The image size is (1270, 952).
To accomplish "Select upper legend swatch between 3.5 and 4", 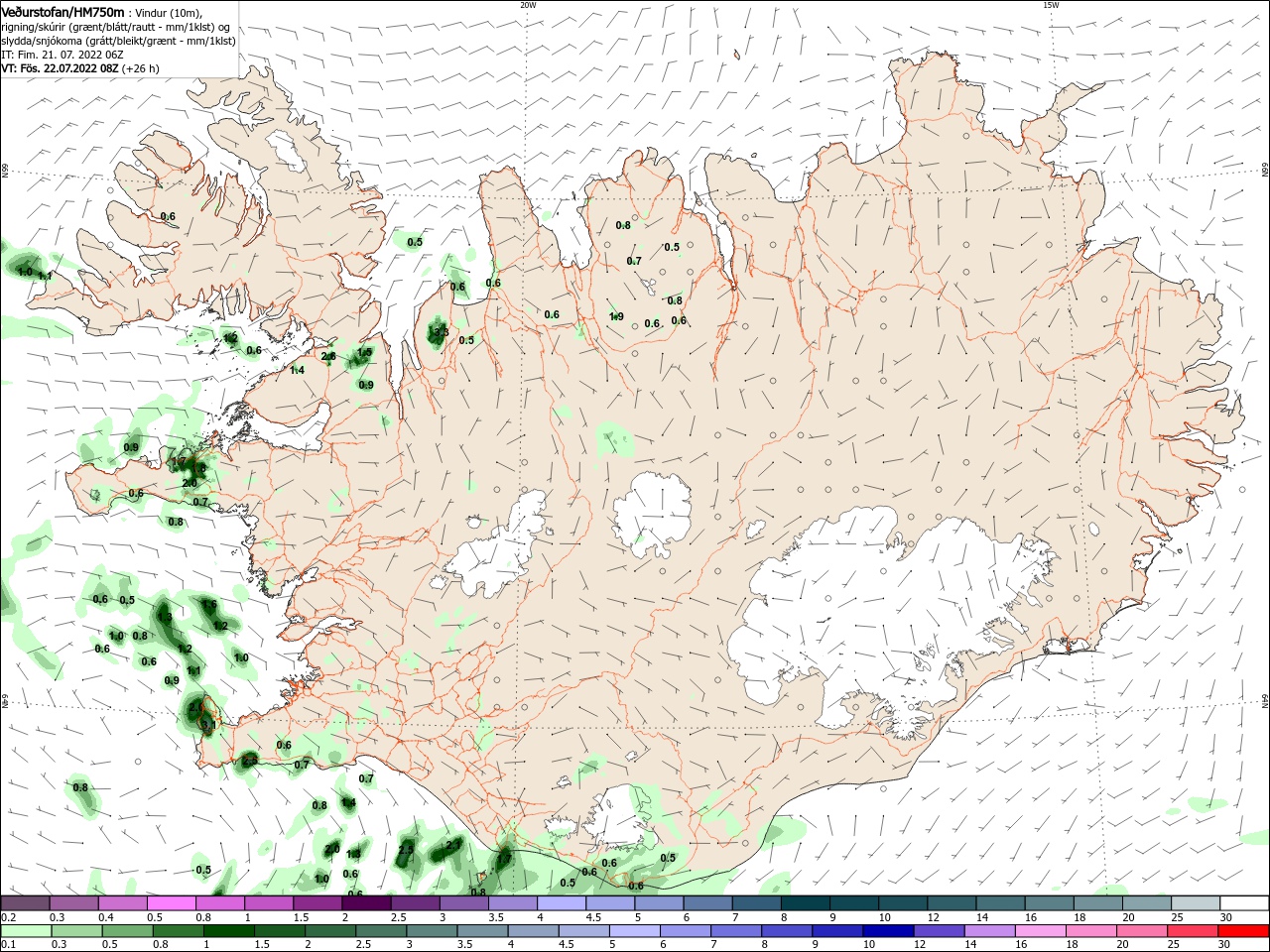I will tap(512, 903).
